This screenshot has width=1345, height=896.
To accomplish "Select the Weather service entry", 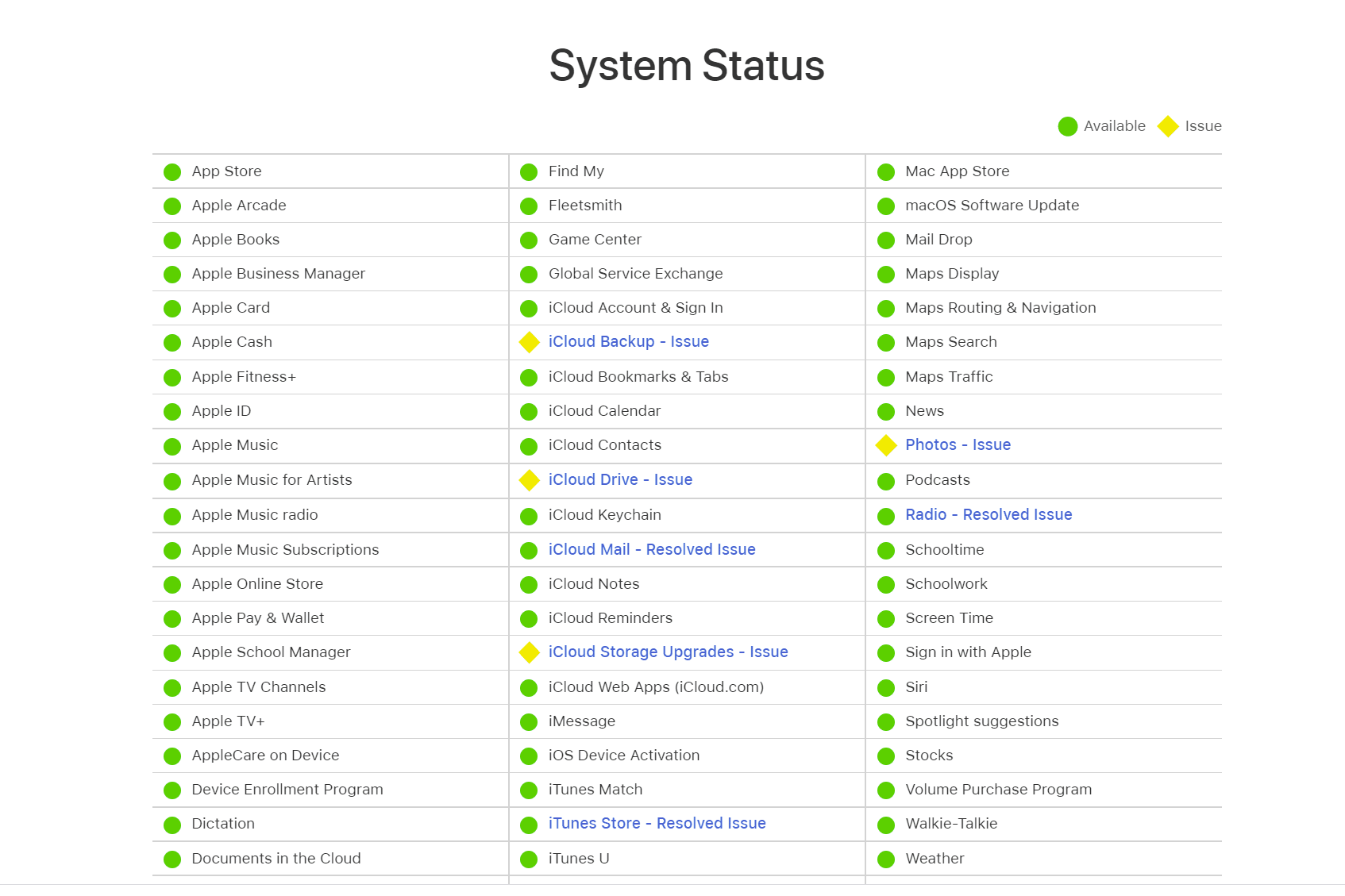I will pyautogui.click(x=935, y=859).
